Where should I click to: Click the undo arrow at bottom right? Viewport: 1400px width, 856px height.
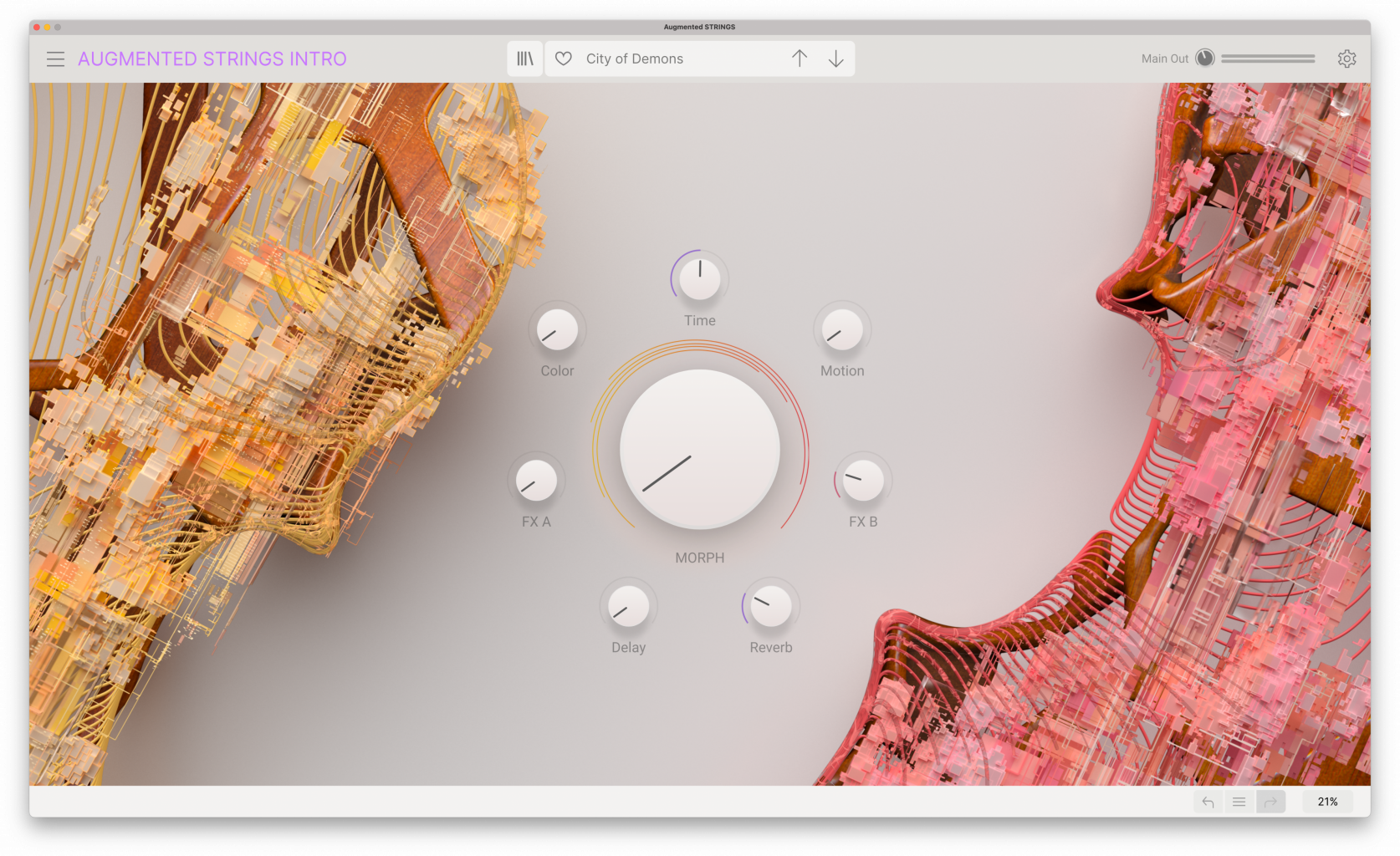1208,801
